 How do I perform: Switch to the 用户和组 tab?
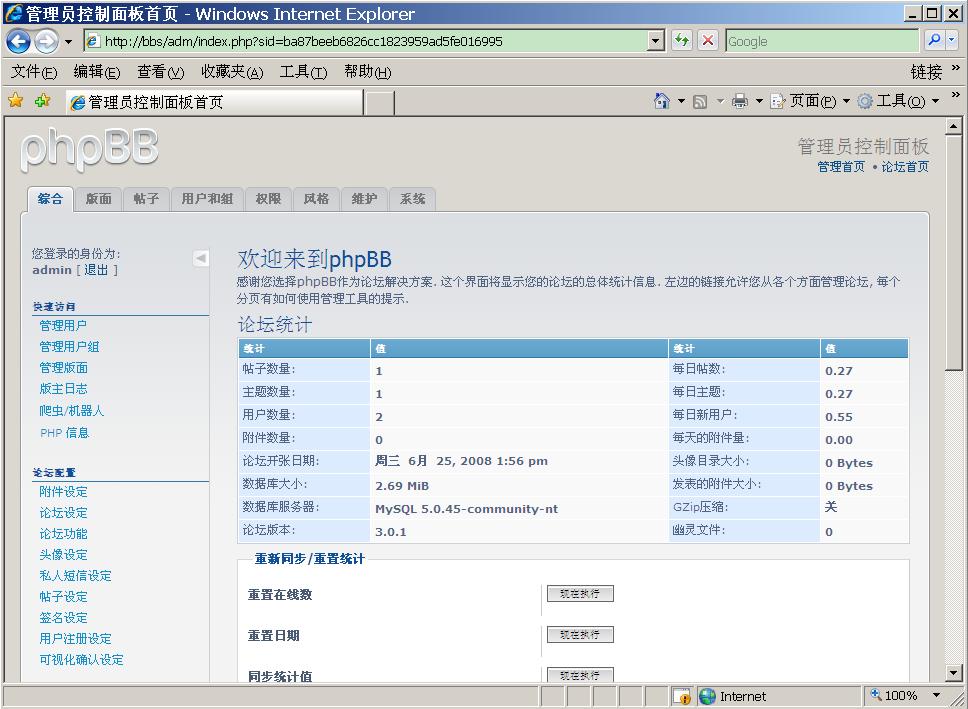pos(207,199)
